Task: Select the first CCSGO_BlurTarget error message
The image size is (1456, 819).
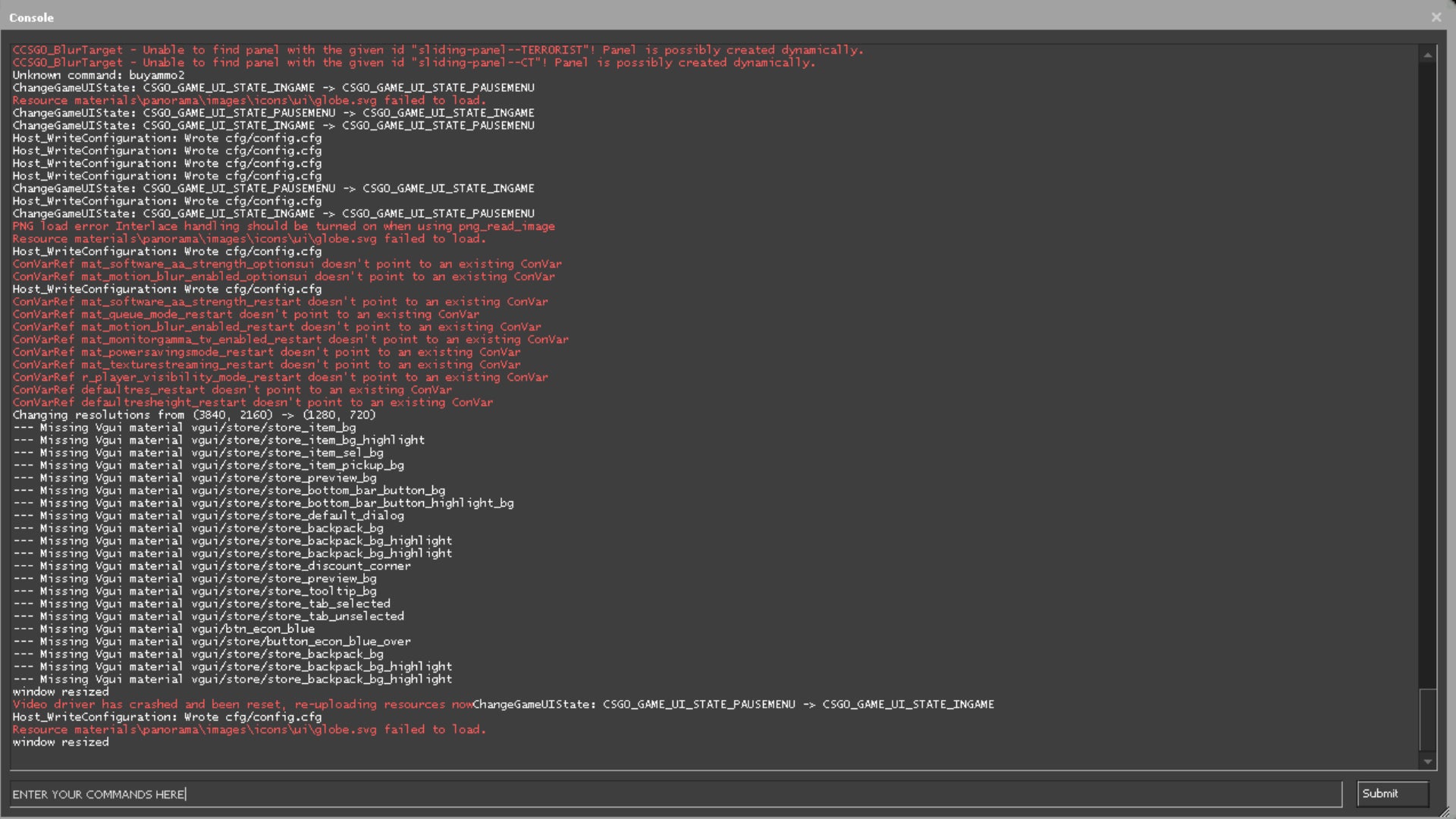Action: [x=437, y=50]
